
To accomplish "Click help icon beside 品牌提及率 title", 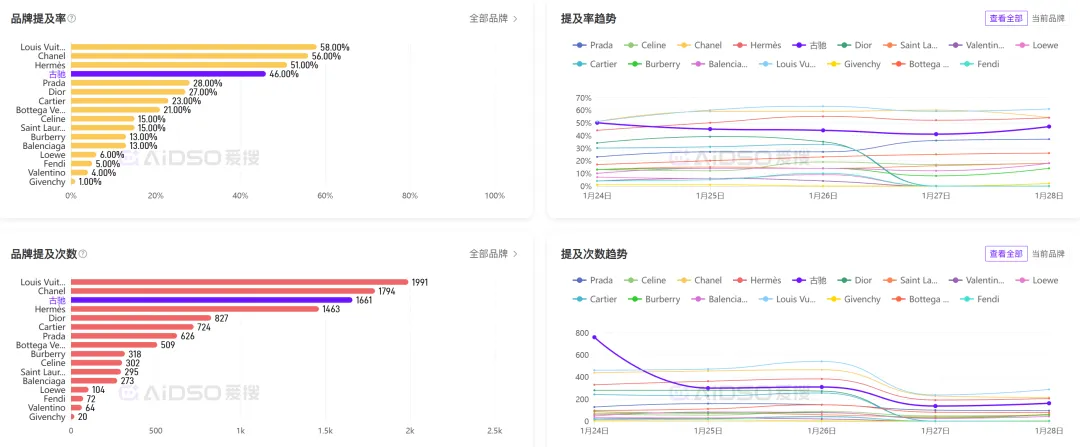I will (x=72, y=18).
